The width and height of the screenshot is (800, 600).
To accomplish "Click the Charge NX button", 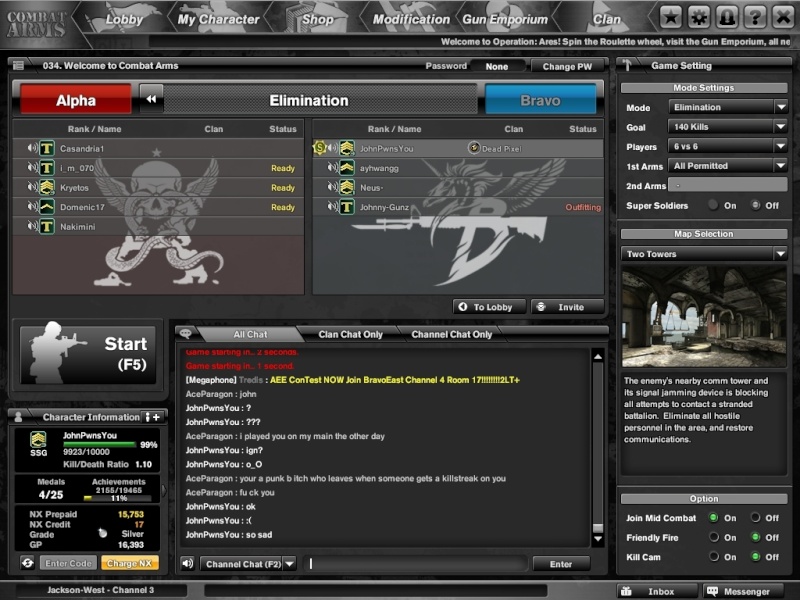I will pyautogui.click(x=130, y=563).
